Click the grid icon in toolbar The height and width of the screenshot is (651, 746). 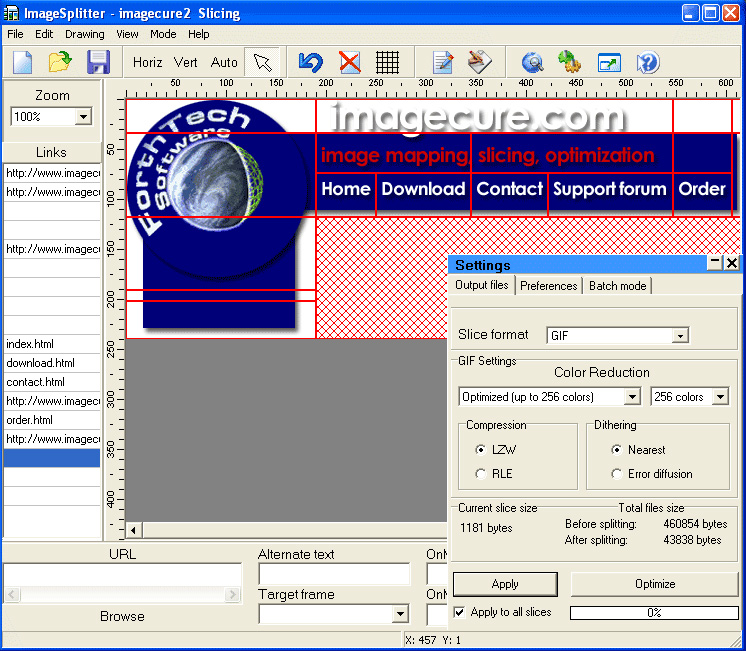coord(387,62)
